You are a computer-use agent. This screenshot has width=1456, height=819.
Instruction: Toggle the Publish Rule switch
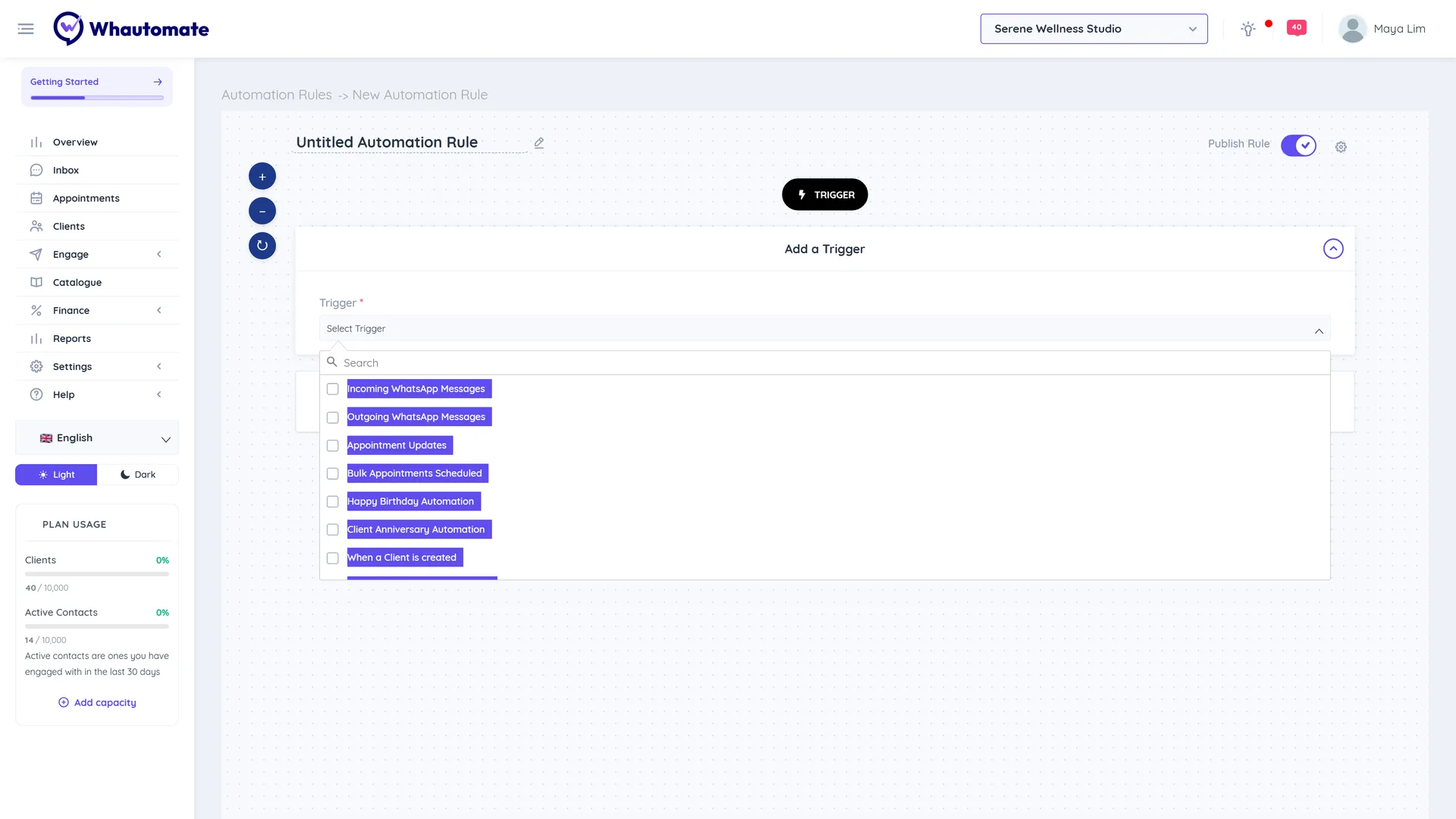coord(1298,145)
